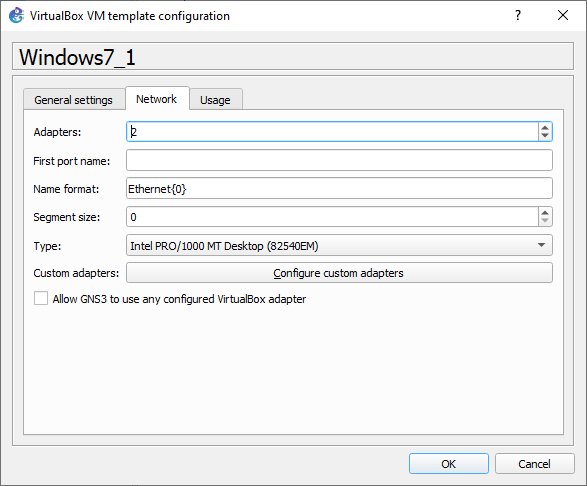Decrease Segment size with down arrow

point(545,221)
